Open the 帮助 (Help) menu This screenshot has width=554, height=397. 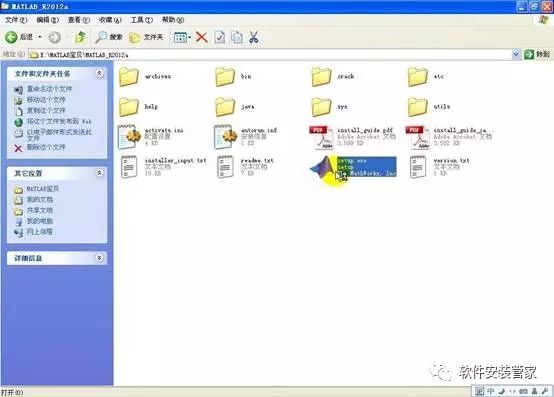(173, 20)
